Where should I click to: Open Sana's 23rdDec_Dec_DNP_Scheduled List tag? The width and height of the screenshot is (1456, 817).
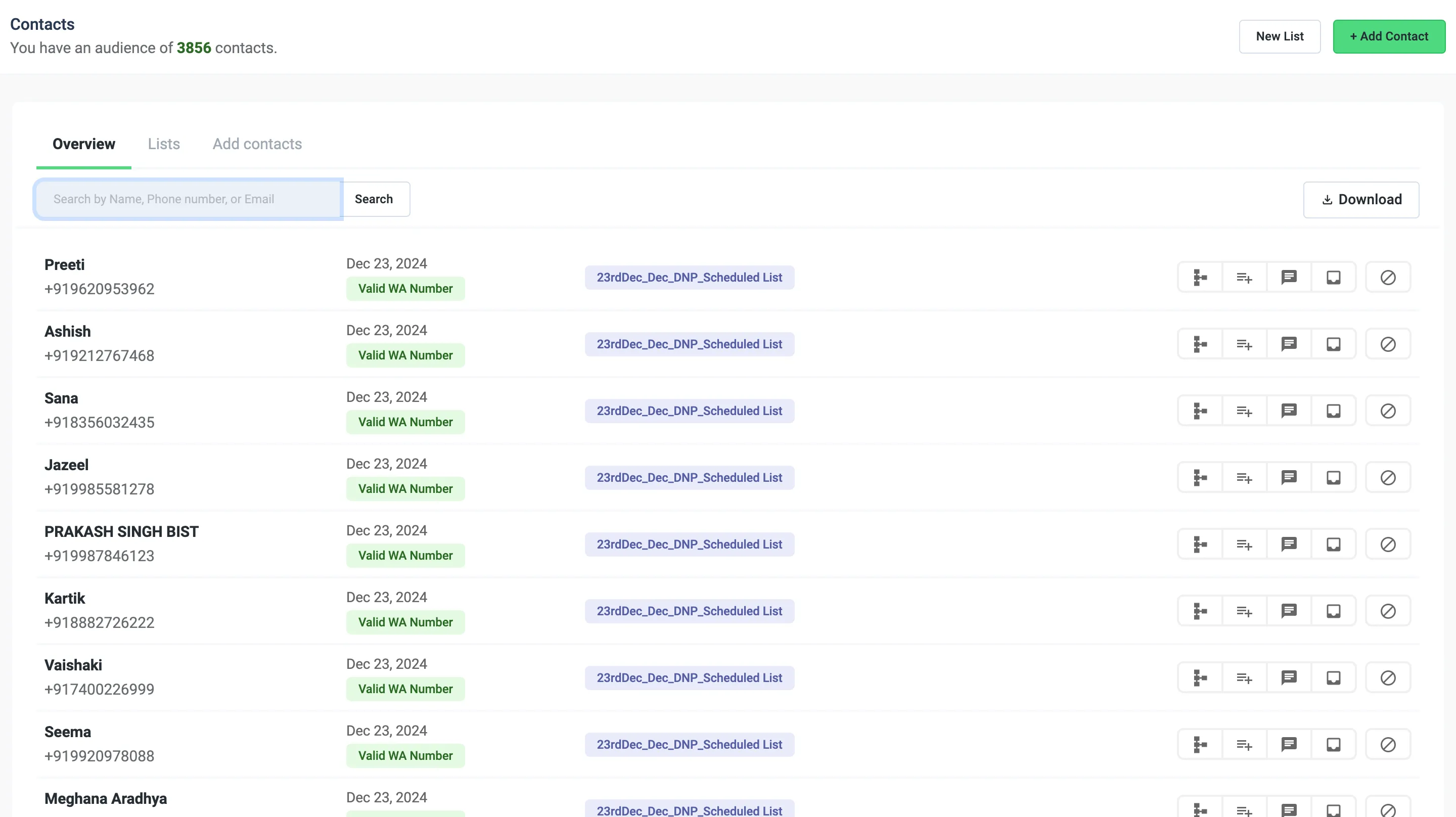tap(690, 411)
